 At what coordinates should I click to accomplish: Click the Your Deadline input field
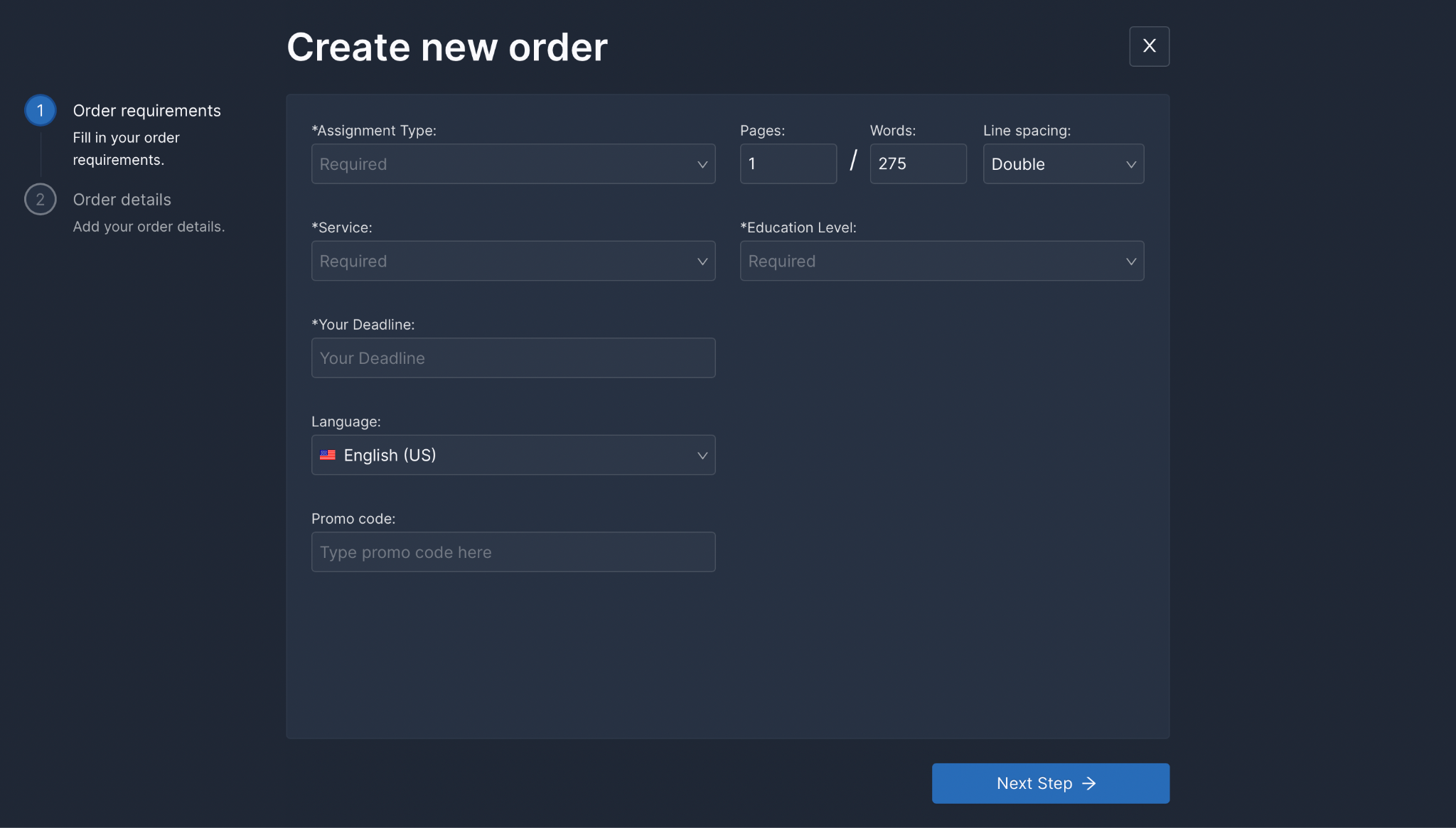(513, 358)
